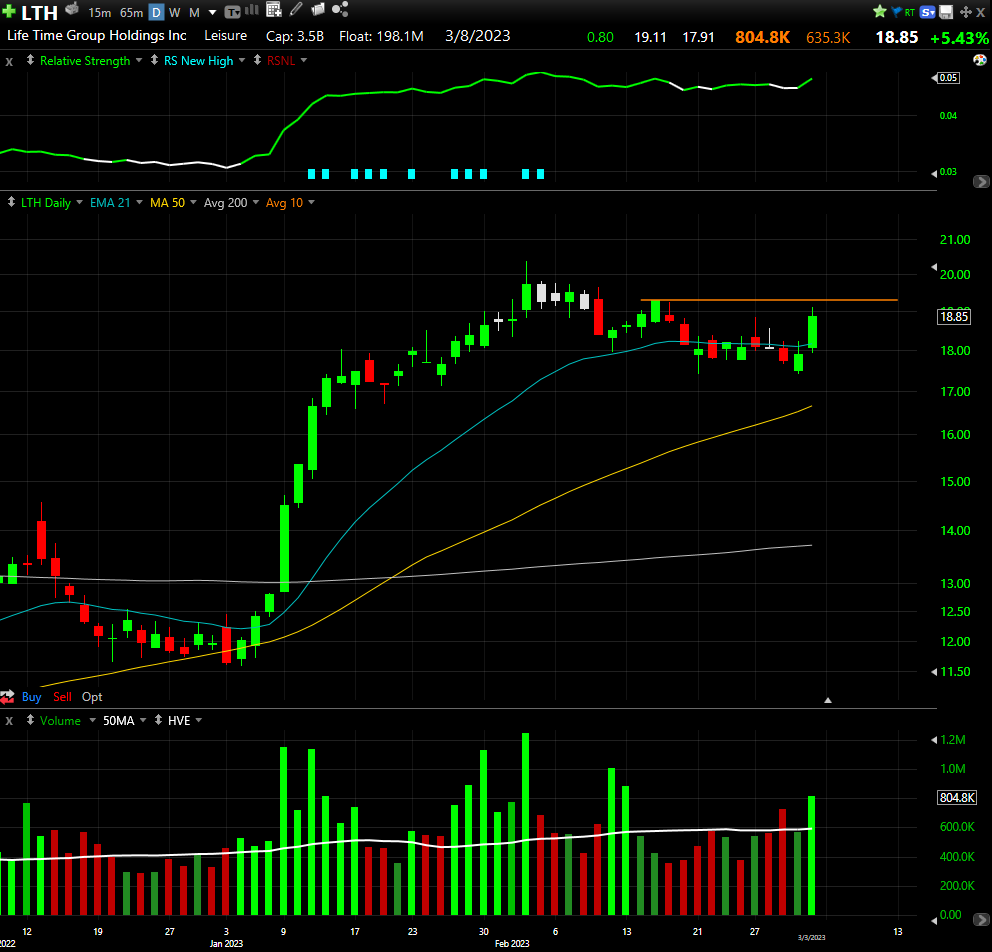
Task: Open the Avg 200 dropdown
Action: click(256, 202)
